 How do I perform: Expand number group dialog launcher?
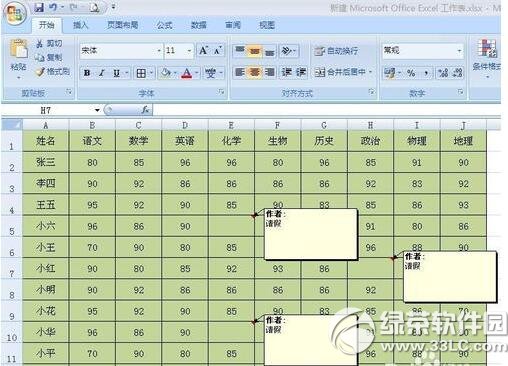(x=461, y=91)
